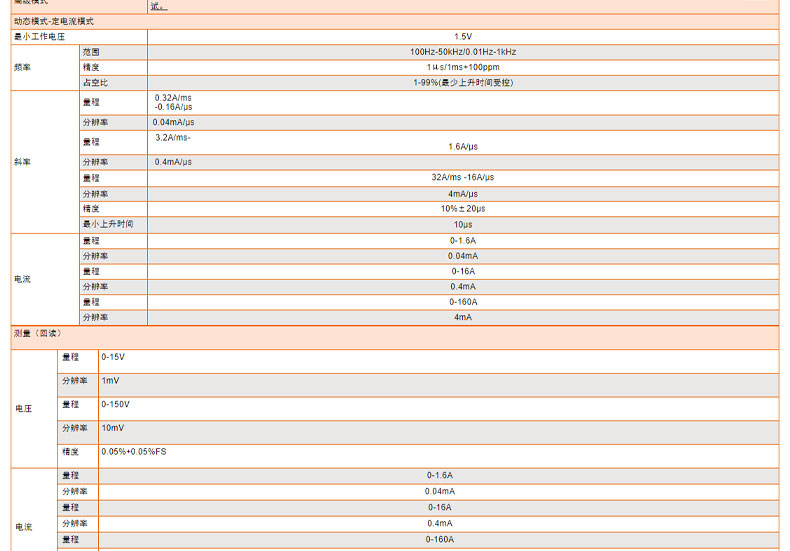Click the 0.04mA/μs resolution value
The width and height of the screenshot is (790, 551).
174,122
